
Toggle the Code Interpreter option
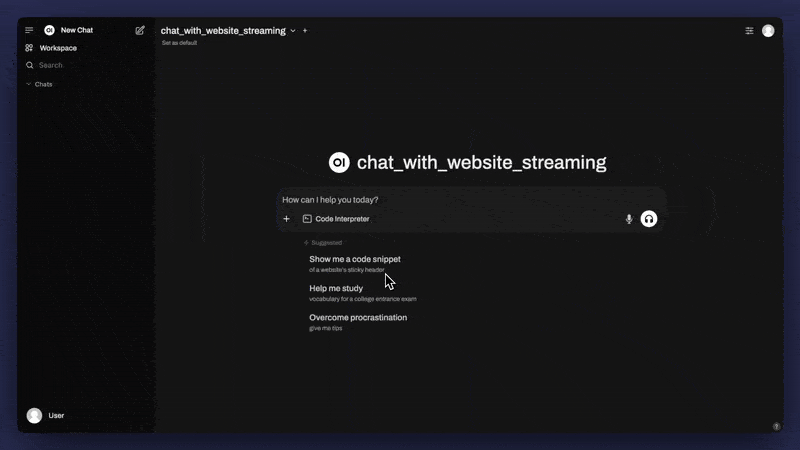[x=336, y=219]
